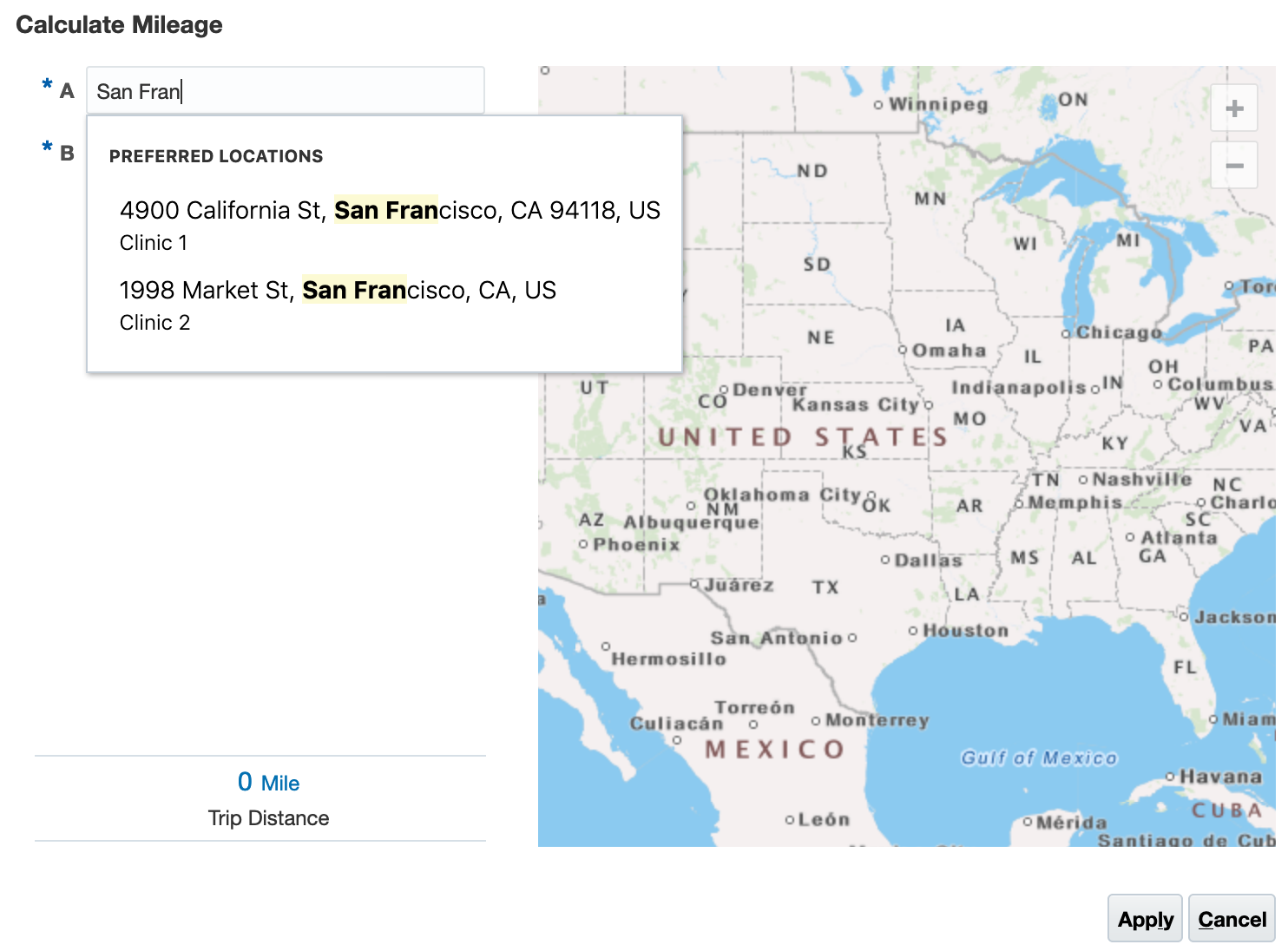This screenshot has width=1288, height=951.
Task: Pick the Houston marker on the map
Action: tap(913, 630)
